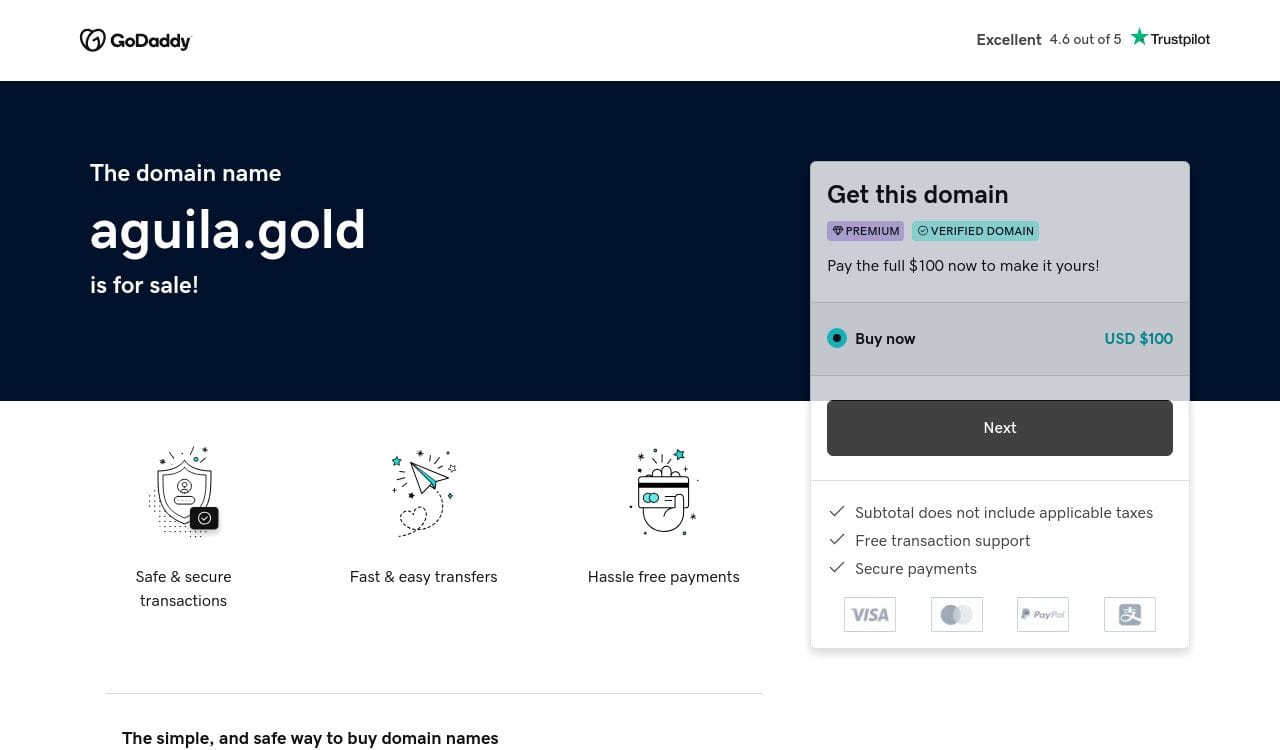1280x750 pixels.
Task: Click the Visa card icon
Action: coord(870,614)
